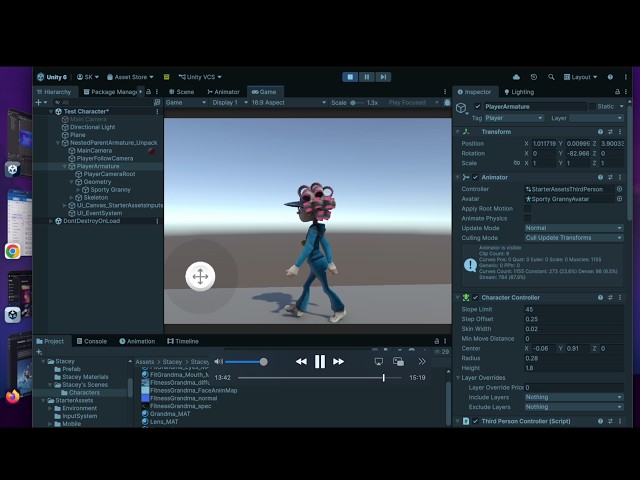Click the Hierarchy search field

103,102
